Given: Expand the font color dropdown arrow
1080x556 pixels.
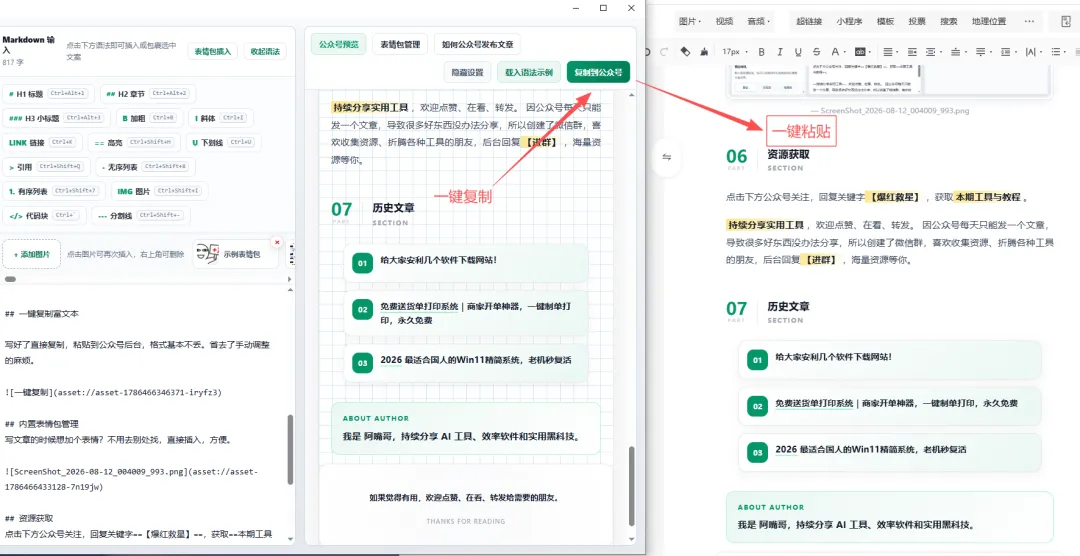Looking at the screenshot, I should pos(845,52).
